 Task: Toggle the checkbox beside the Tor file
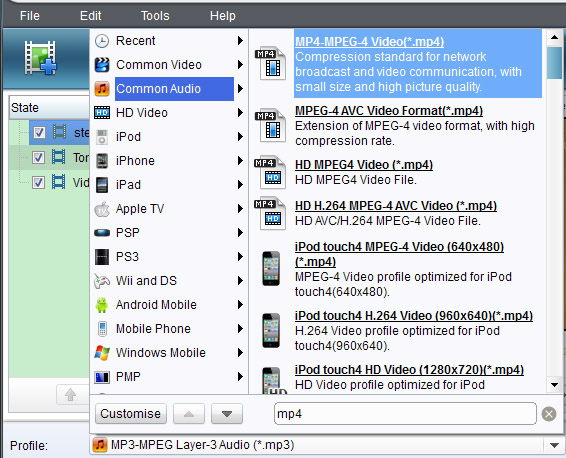[x=39, y=157]
